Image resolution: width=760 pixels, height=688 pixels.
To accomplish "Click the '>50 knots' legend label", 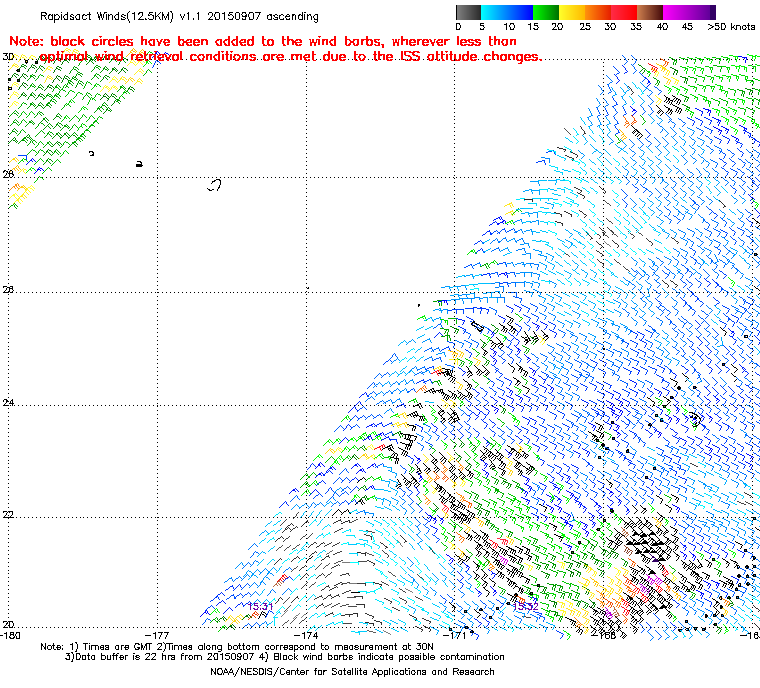I will tap(731, 27).
